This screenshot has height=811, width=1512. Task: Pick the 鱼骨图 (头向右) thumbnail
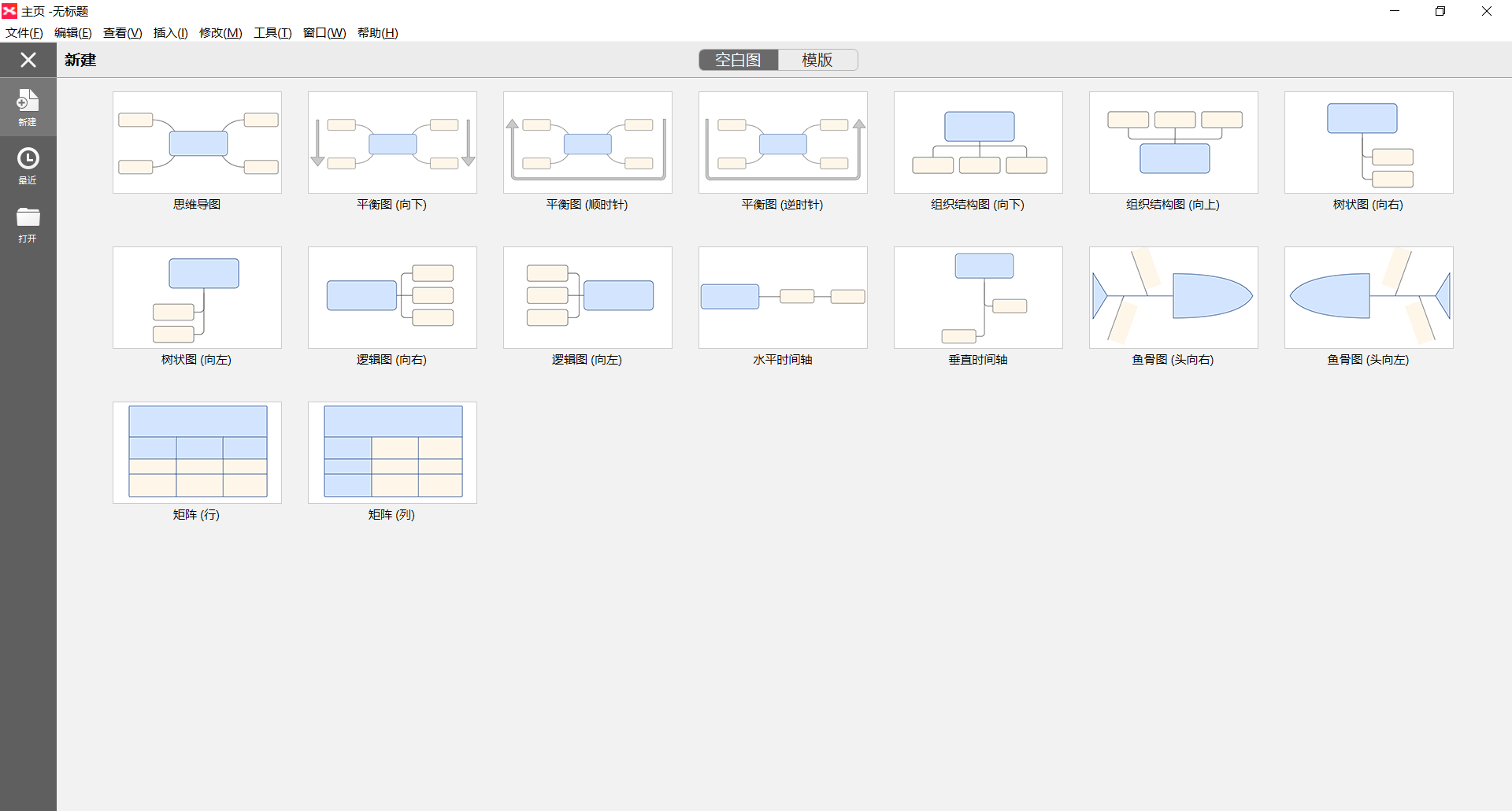[x=1173, y=298]
